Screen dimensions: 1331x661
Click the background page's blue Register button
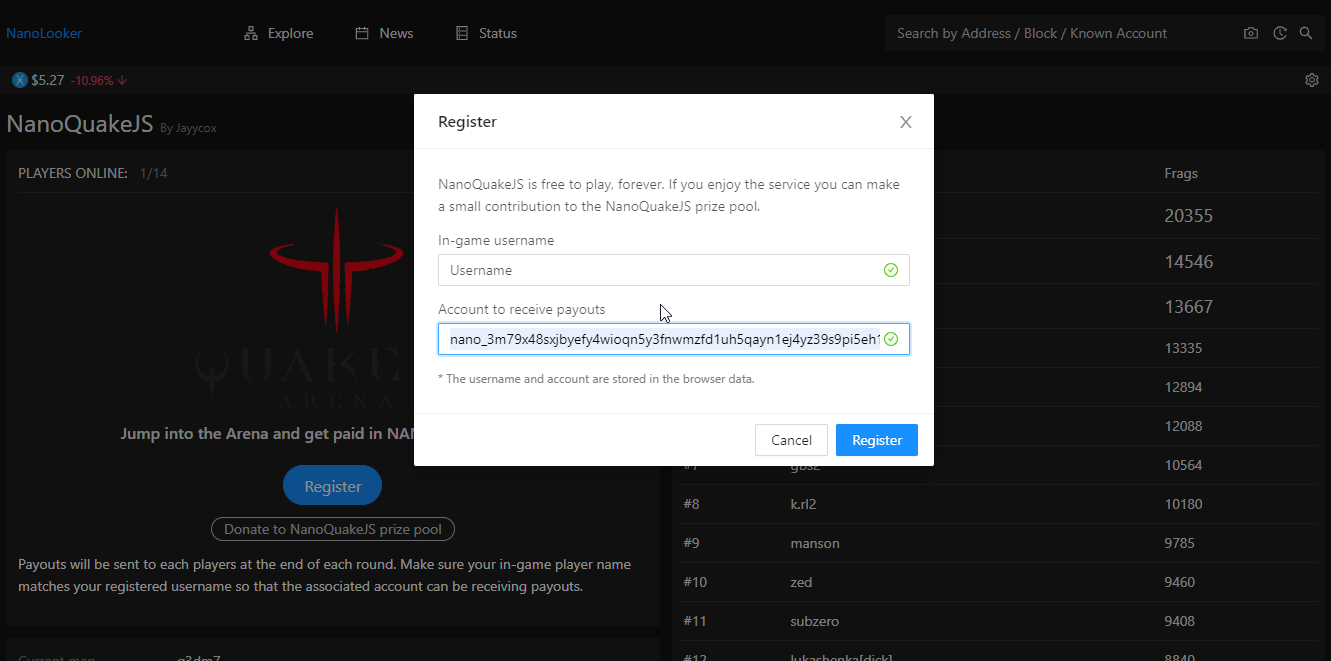333,487
